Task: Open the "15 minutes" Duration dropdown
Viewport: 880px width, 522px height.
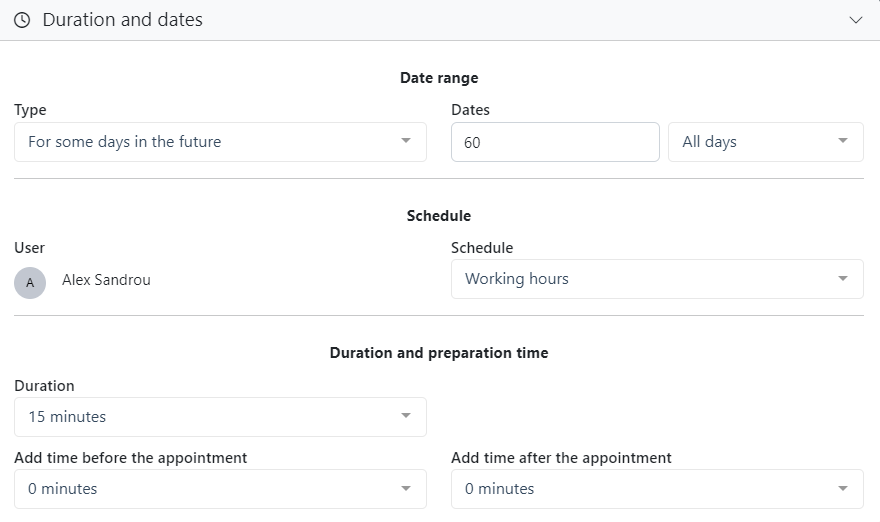Action: click(200, 417)
